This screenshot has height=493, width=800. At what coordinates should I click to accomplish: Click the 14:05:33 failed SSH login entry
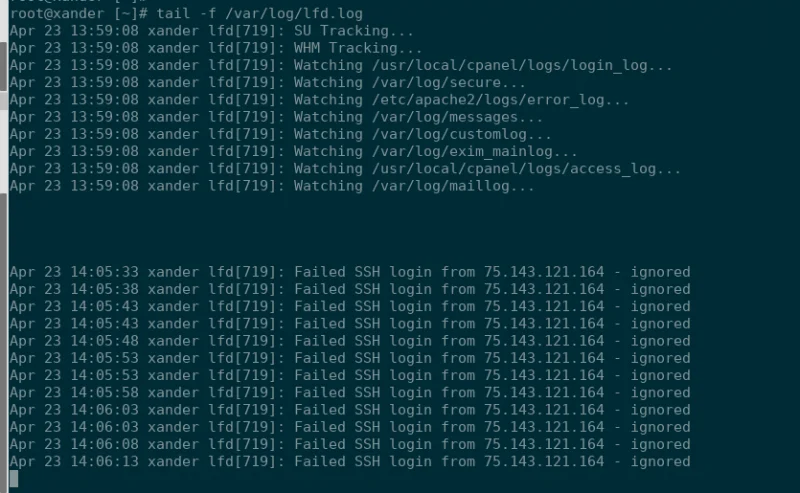[x=350, y=272]
